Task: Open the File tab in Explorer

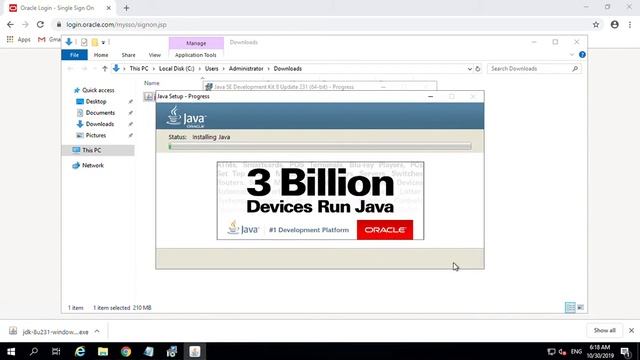Action: click(x=74, y=55)
